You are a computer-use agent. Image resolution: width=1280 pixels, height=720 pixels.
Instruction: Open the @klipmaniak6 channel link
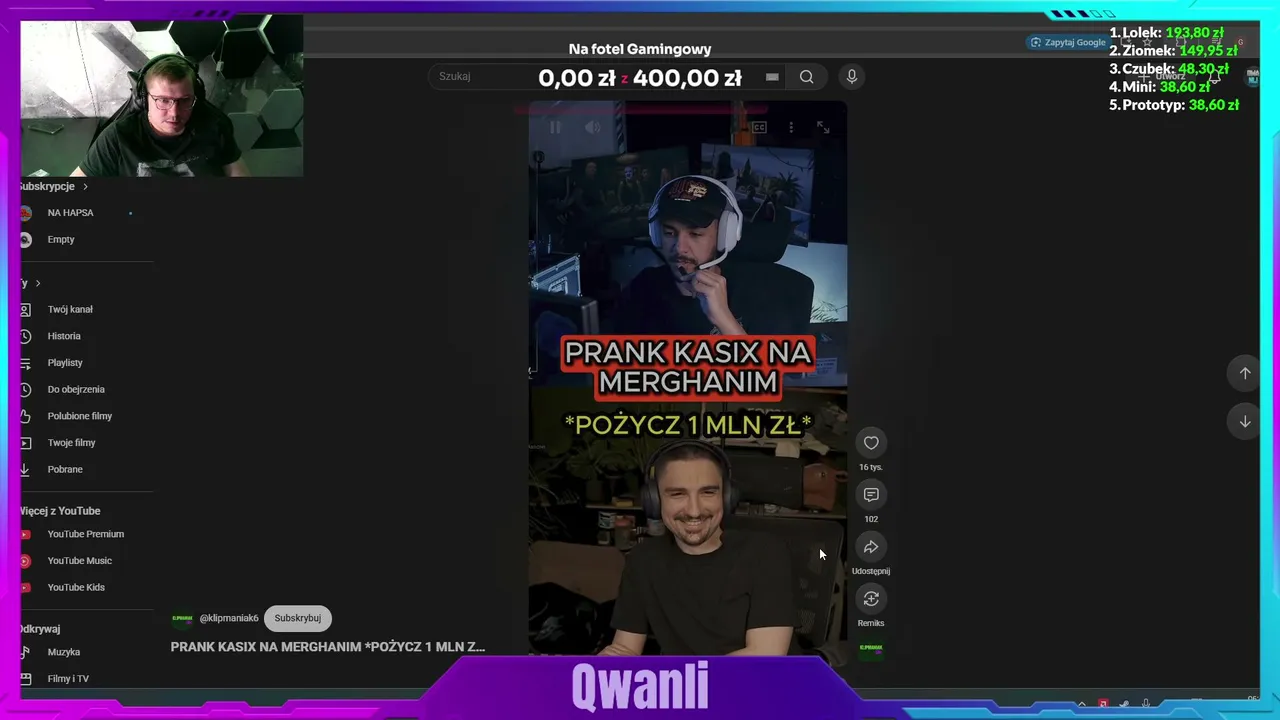(229, 619)
